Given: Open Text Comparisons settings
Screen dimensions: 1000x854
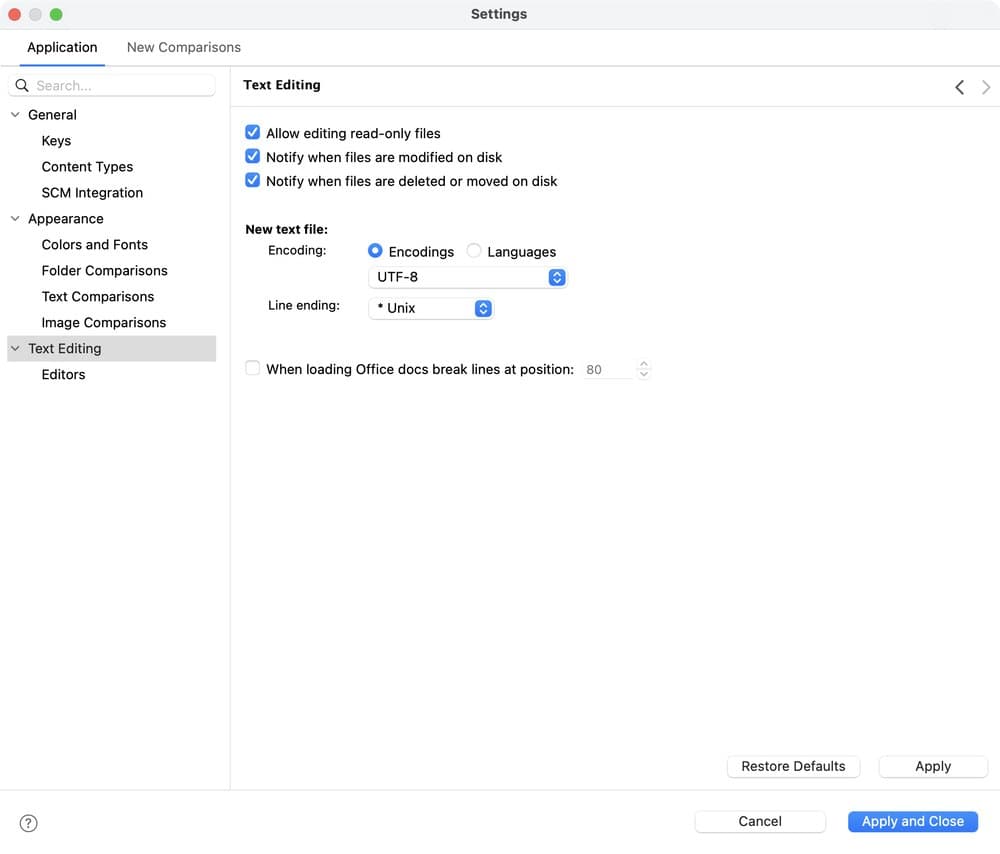Looking at the screenshot, I should click(x=98, y=297).
